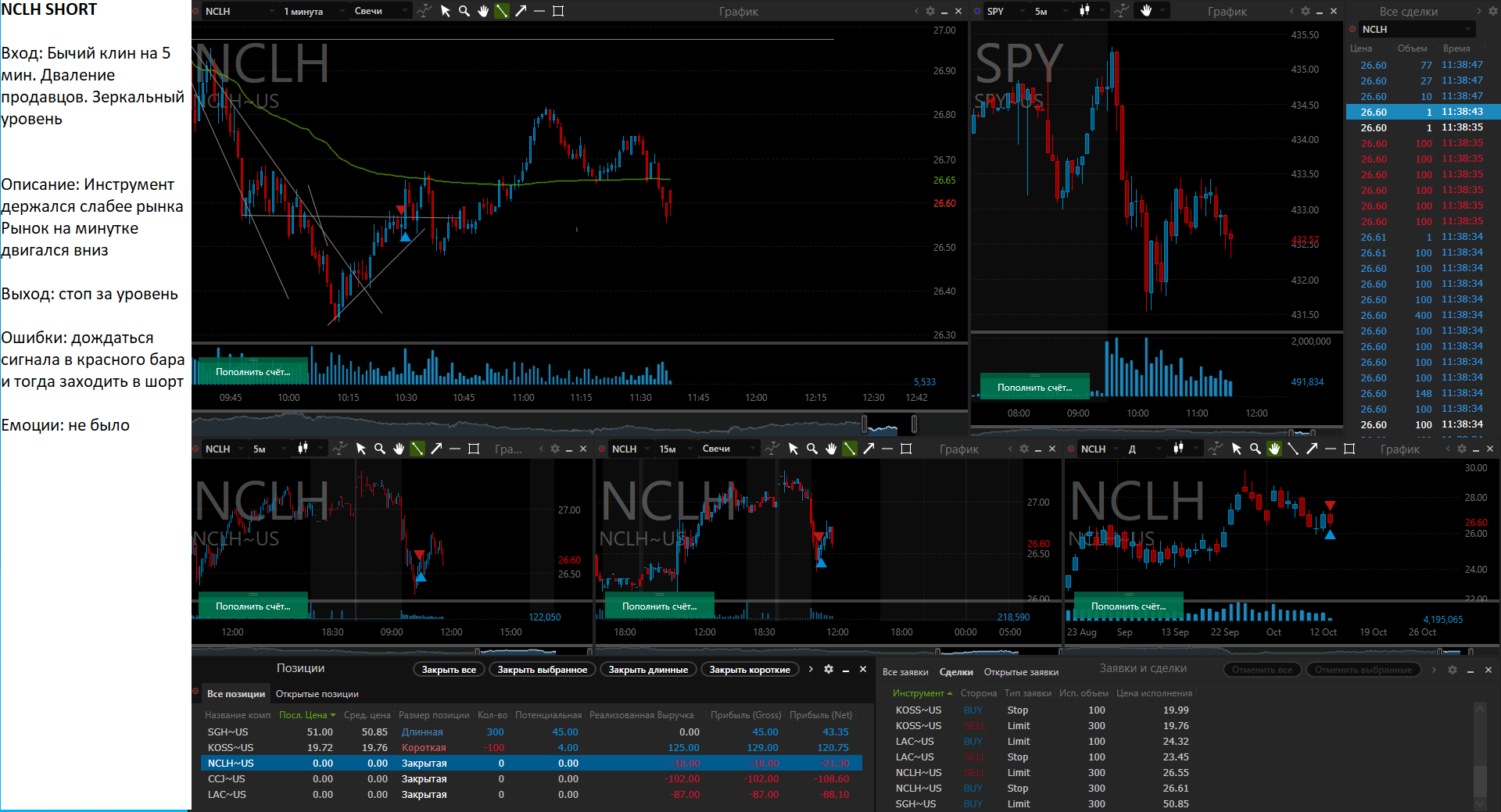This screenshot has width=1501, height=812.
Task: Click the range slider below the SPY chart
Action: [1157, 432]
